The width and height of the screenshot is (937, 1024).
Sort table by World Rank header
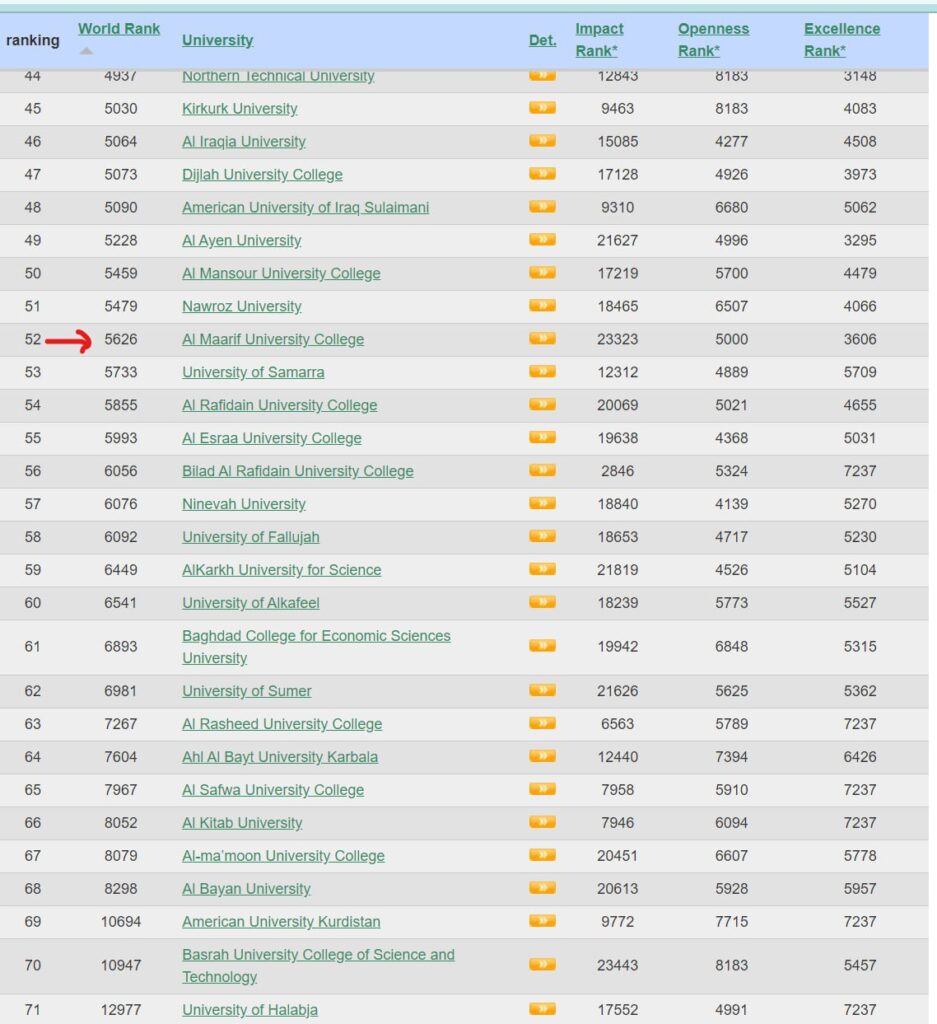tap(119, 29)
